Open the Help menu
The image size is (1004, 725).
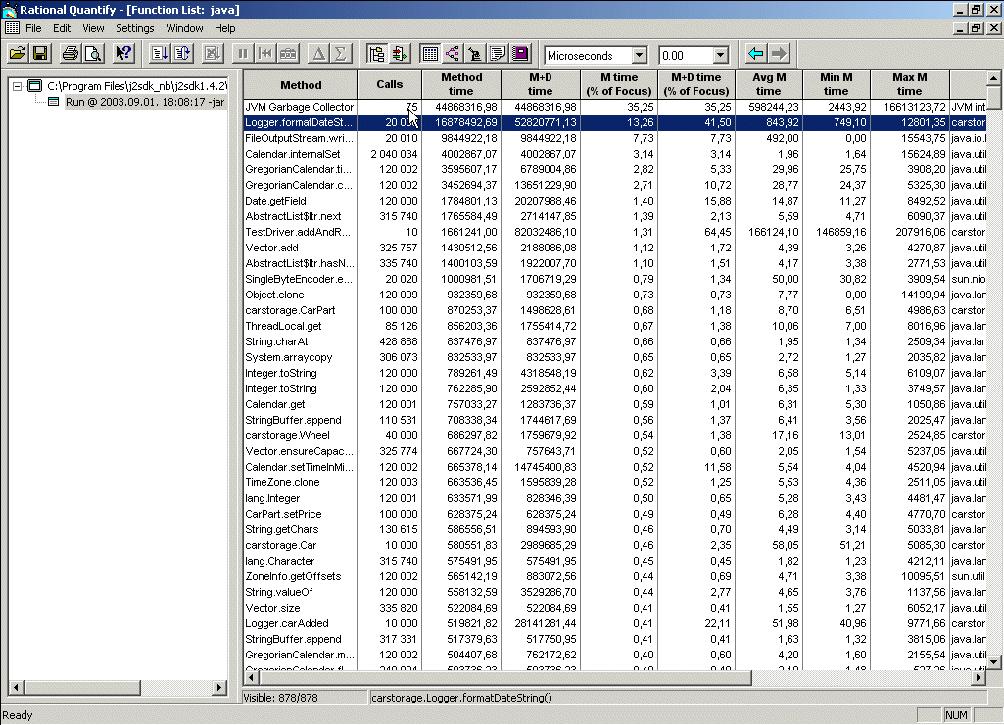[x=225, y=28]
